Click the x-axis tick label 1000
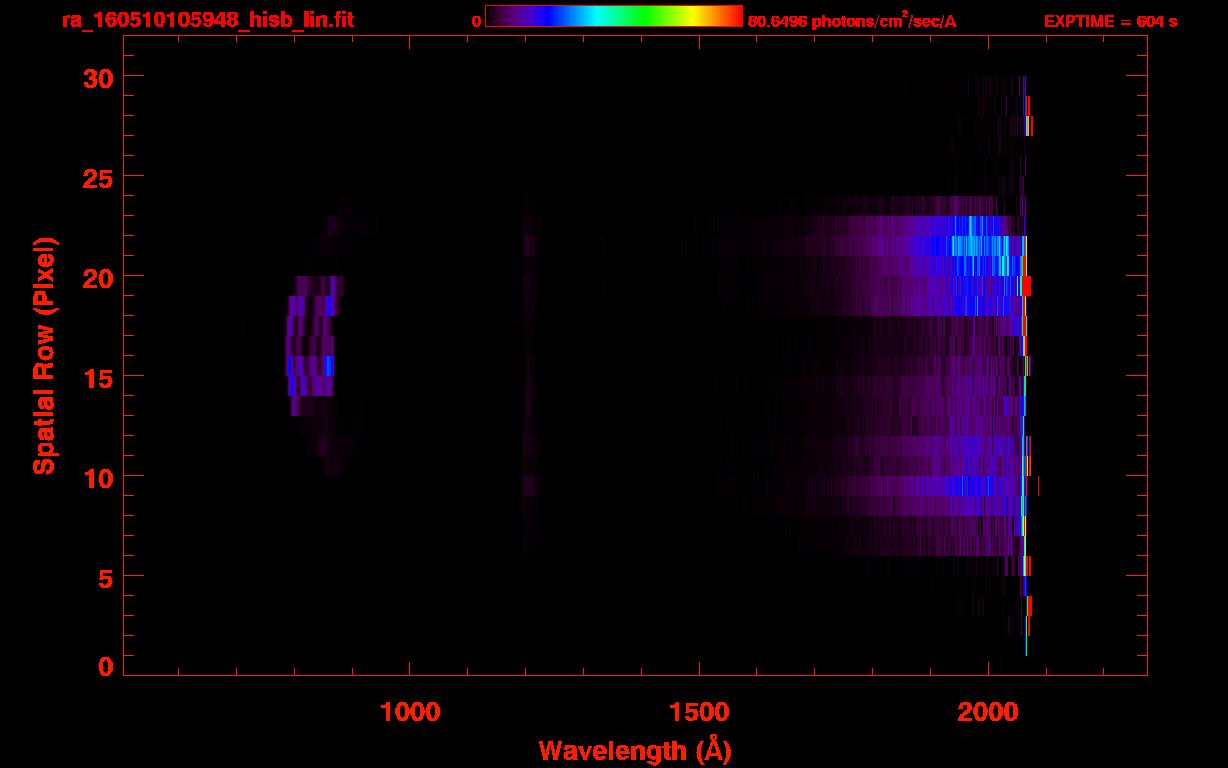Viewport: 1228px width, 768px height. click(x=410, y=711)
